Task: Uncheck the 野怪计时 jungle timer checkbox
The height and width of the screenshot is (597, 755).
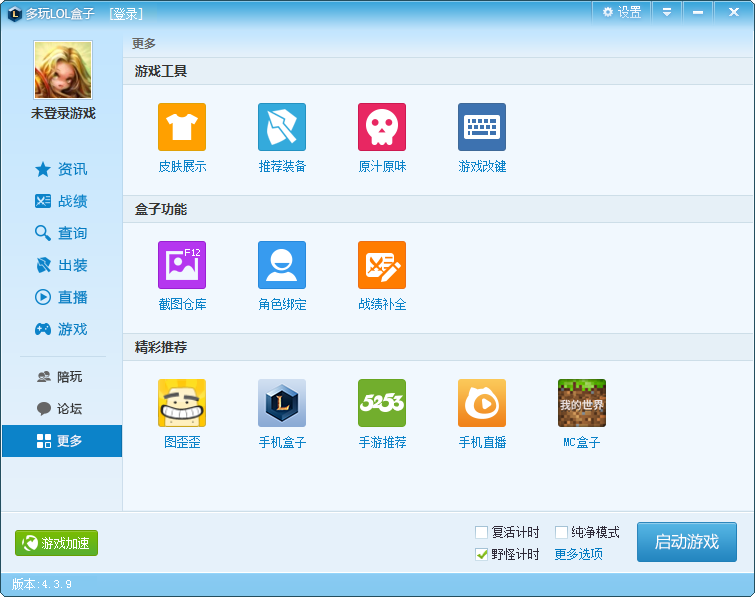Action: (482, 554)
